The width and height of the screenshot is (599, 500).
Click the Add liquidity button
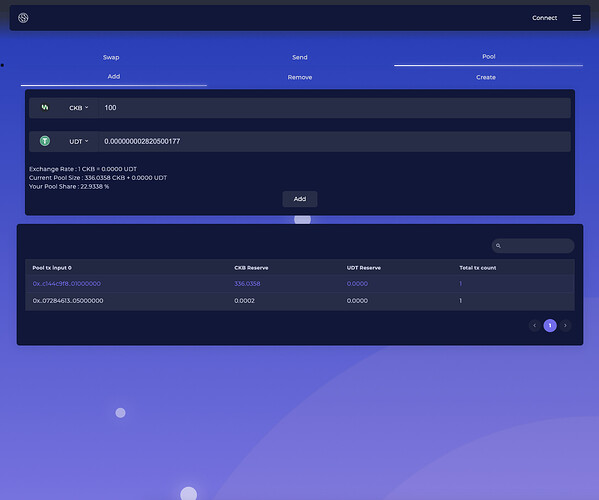[x=300, y=199]
